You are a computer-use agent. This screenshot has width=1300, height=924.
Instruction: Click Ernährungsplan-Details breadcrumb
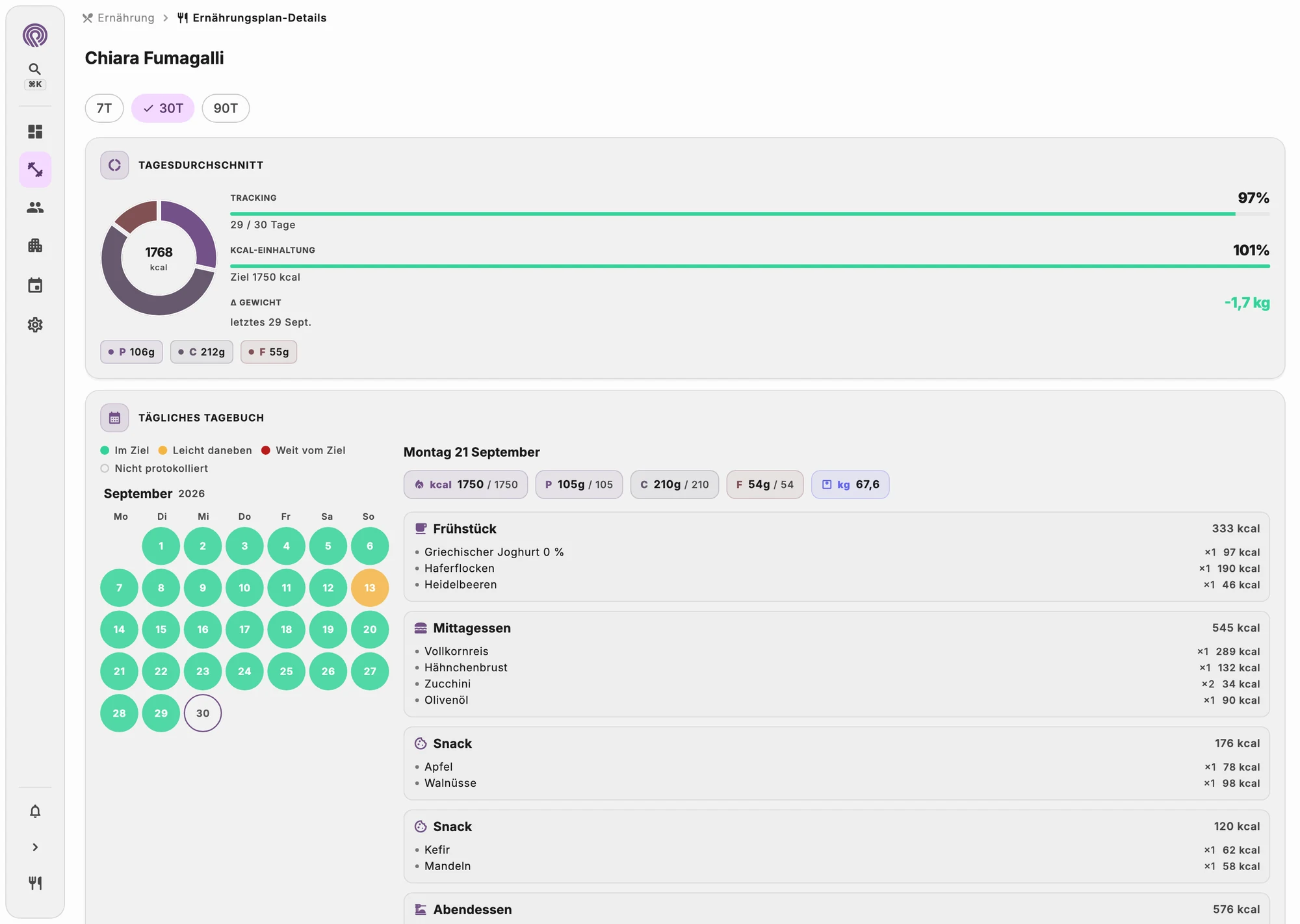[x=252, y=18]
